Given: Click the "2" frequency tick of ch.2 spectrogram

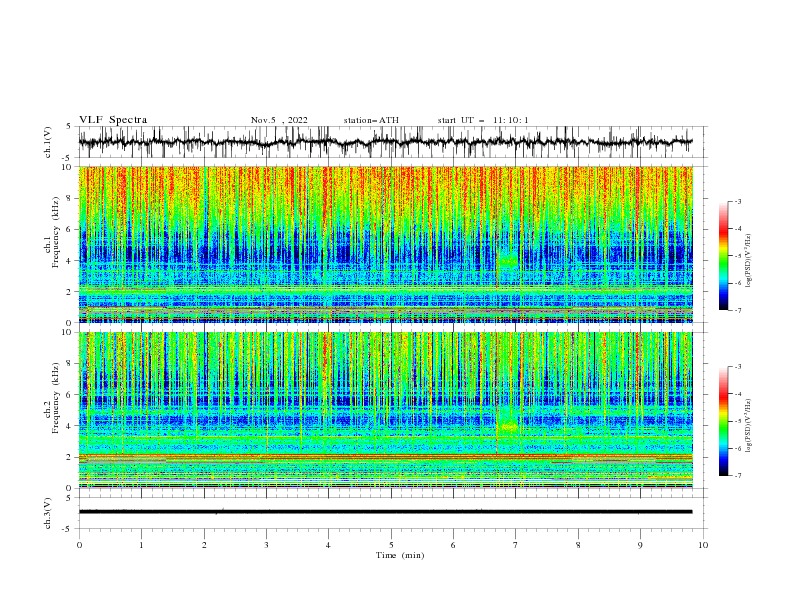Looking at the screenshot, I should tap(70, 457).
